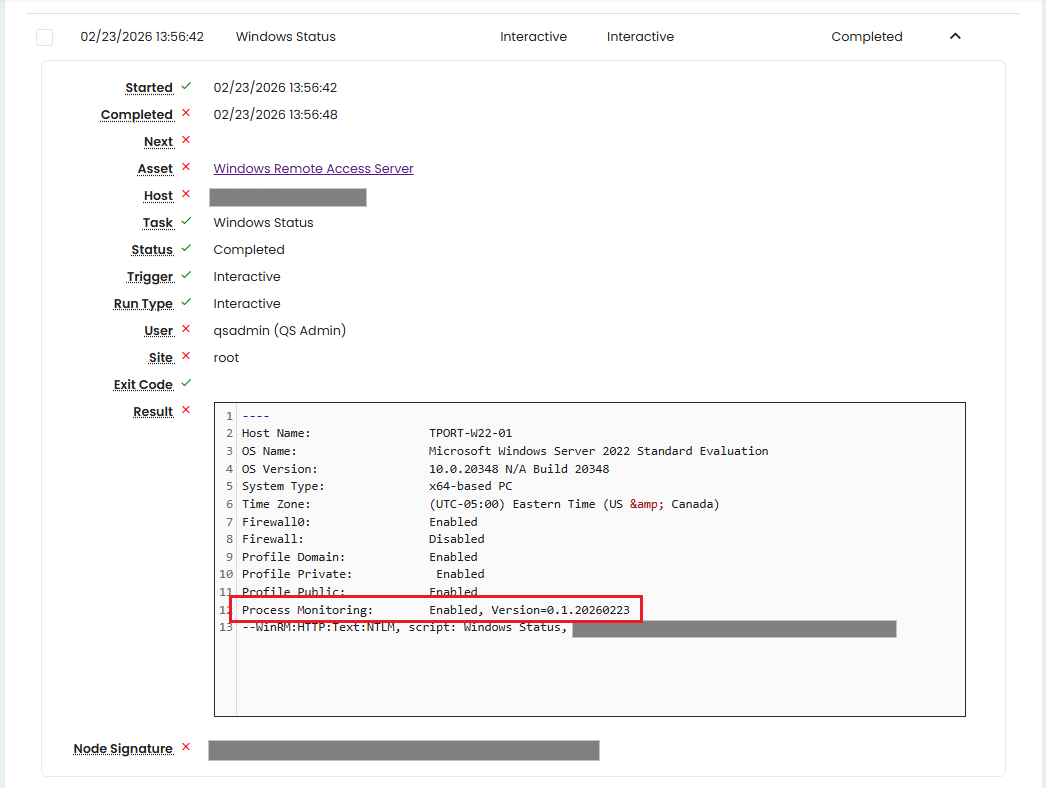Click the red X beside User
The width and height of the screenshot is (1046, 788).
[x=186, y=330]
